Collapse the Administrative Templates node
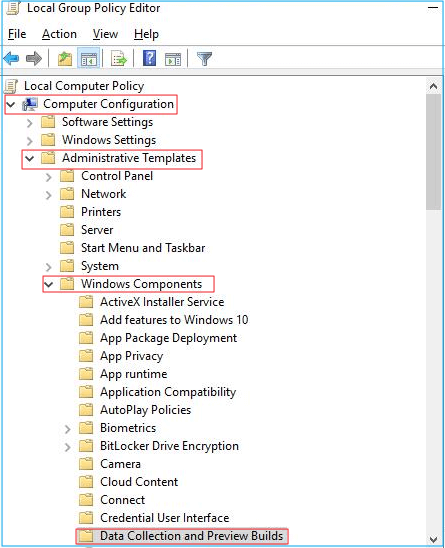Image resolution: width=445 pixels, height=548 pixels. tap(30, 158)
